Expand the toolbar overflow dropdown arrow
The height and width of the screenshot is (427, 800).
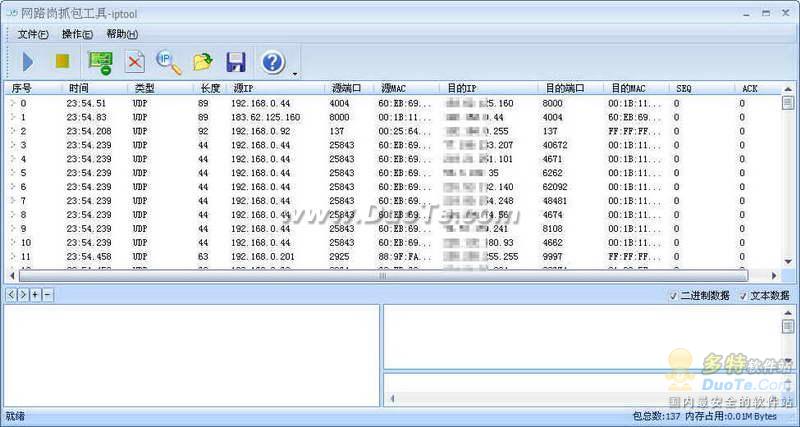tap(294, 74)
